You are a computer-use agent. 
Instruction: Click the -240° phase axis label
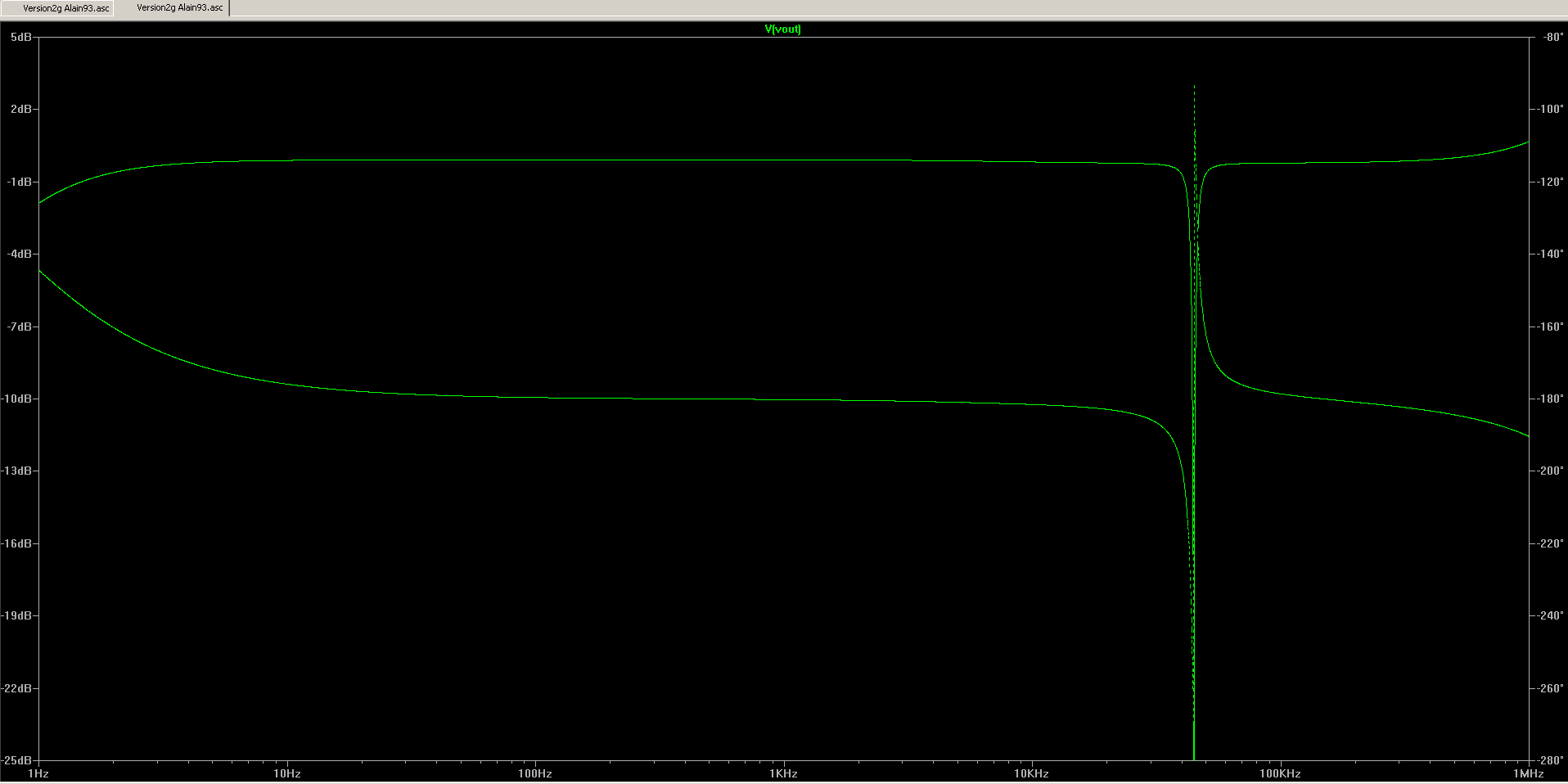[x=1550, y=615]
